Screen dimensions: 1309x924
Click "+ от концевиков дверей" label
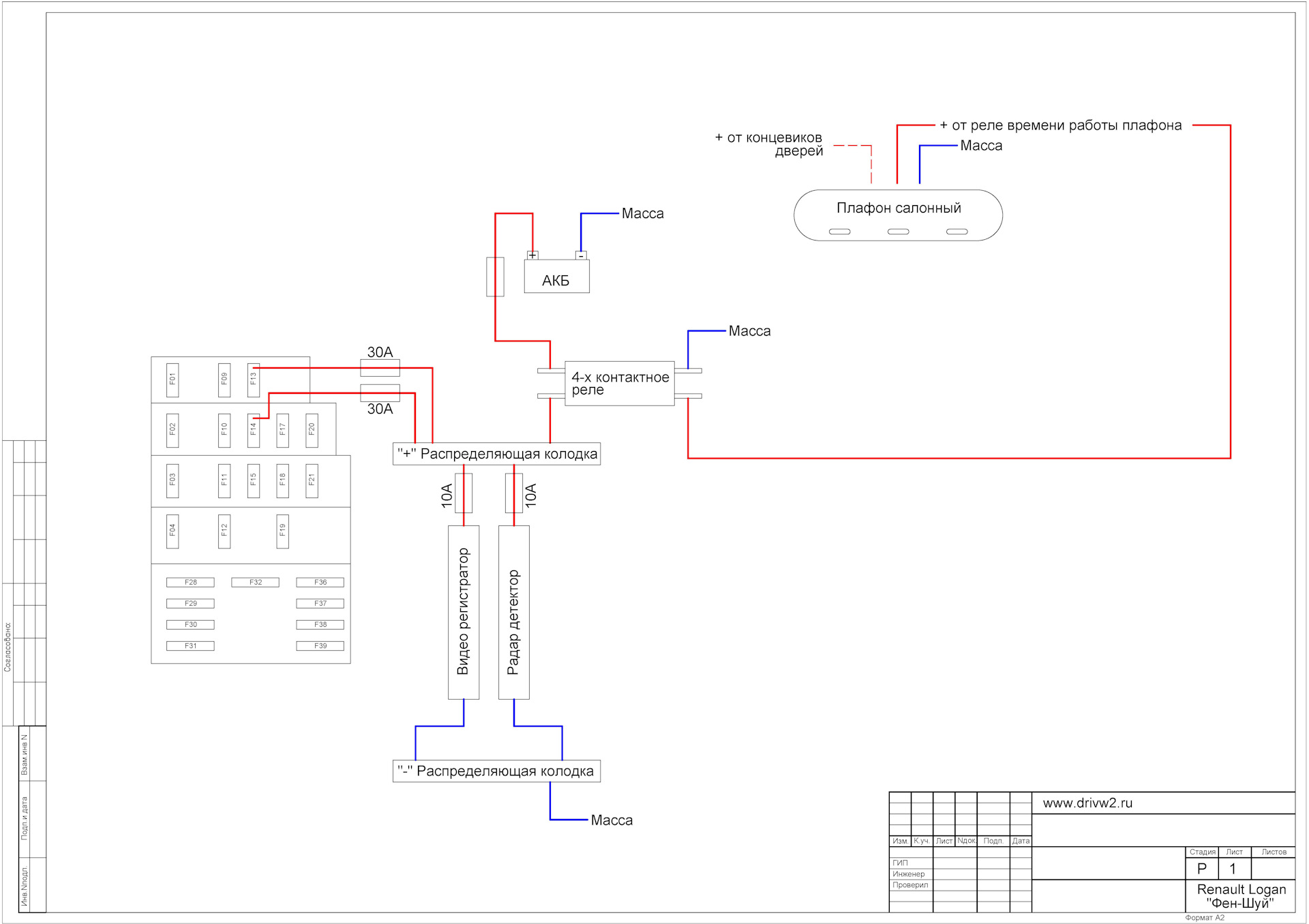769,144
